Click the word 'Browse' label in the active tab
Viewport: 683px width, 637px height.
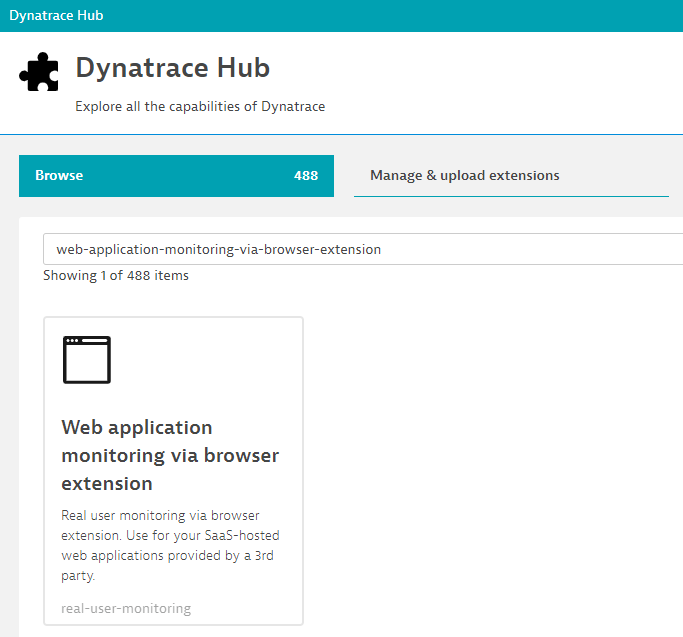59,176
